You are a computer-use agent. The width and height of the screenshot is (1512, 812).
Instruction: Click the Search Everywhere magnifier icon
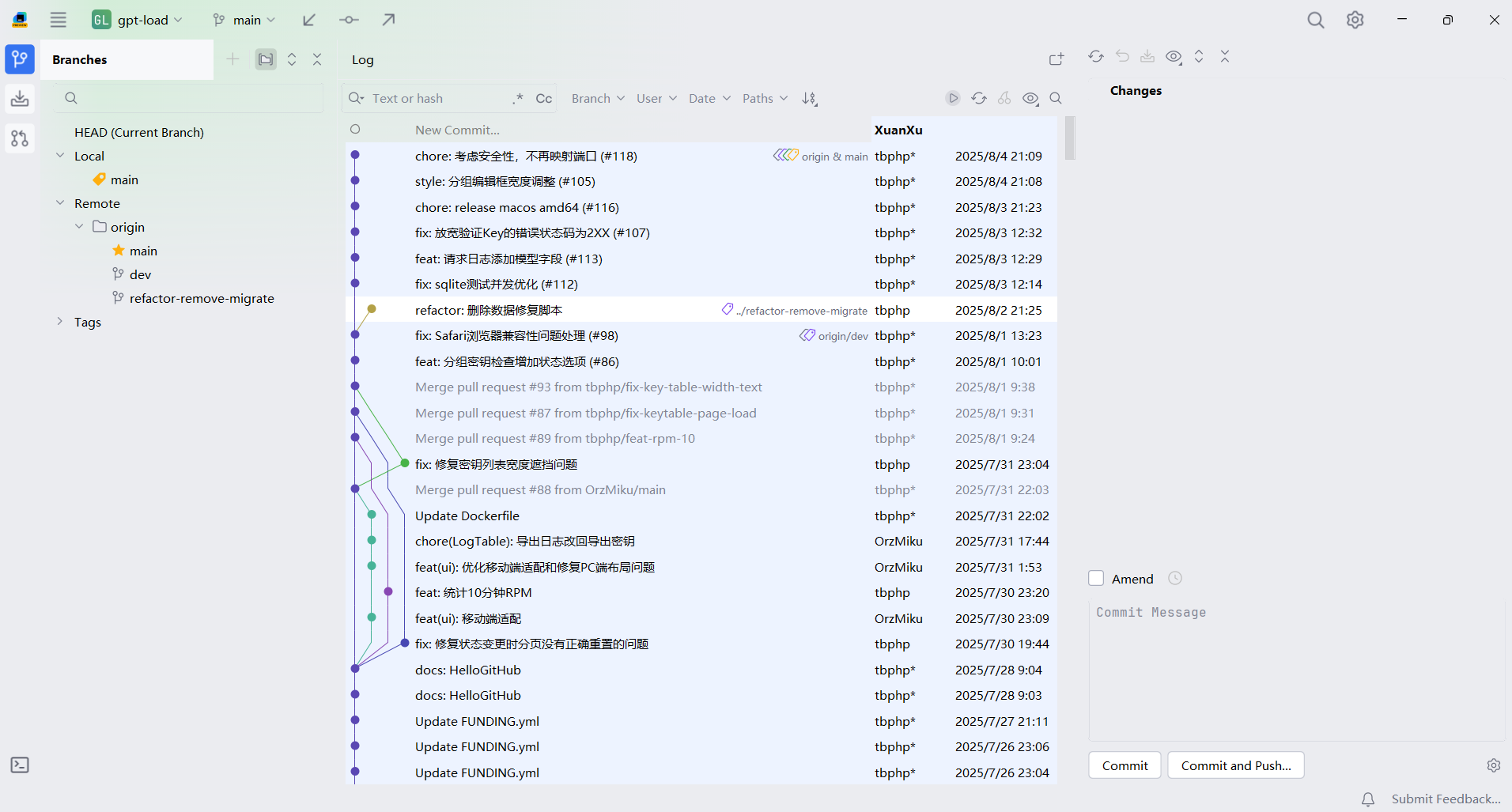1315,20
